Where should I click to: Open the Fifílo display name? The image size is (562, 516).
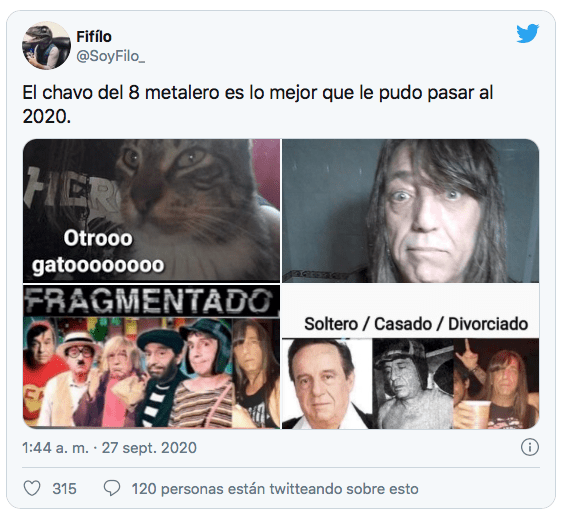[x=94, y=37]
